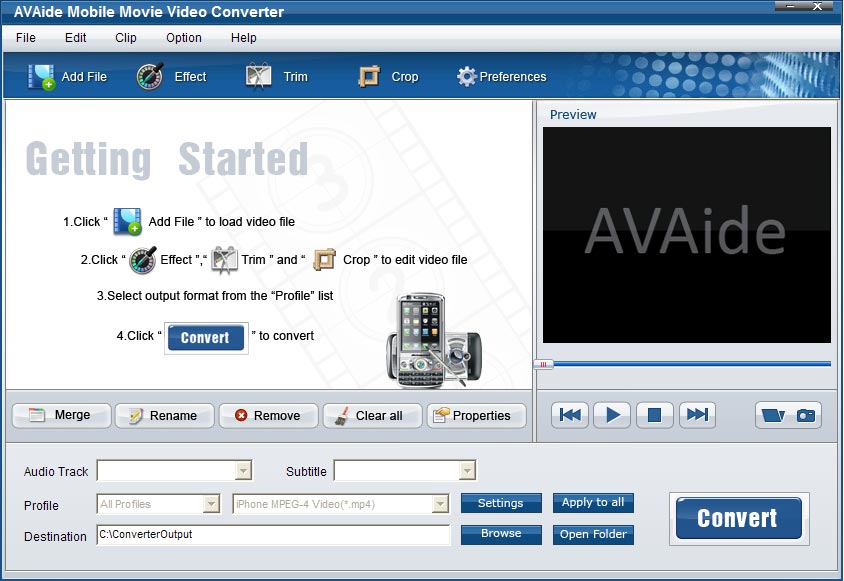Expand the Audio Track dropdown
Image resolution: width=844 pixels, height=581 pixels.
click(x=243, y=471)
